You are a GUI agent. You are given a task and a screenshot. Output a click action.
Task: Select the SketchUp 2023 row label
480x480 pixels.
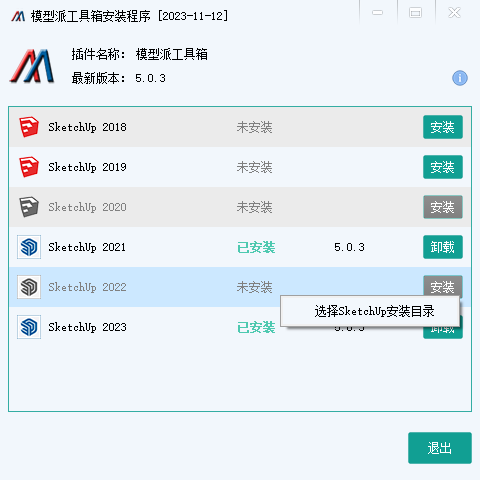[87, 327]
